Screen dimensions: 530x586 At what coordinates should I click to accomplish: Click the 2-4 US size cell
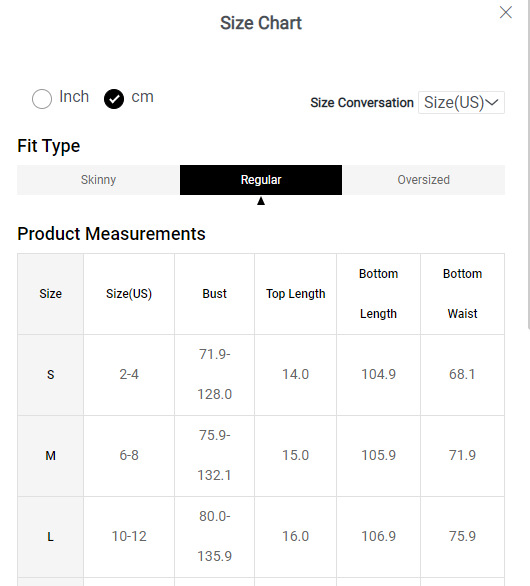click(x=129, y=374)
